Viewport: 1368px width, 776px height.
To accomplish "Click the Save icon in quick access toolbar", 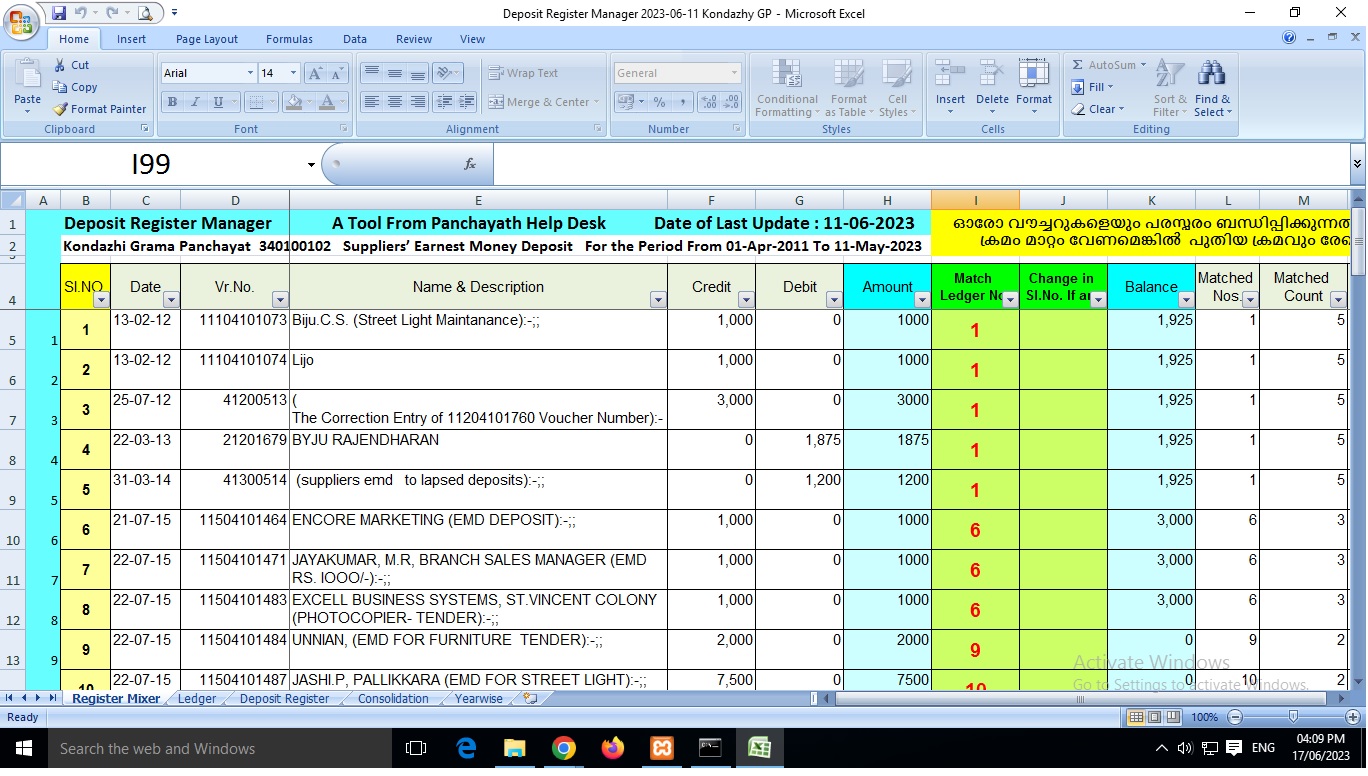I will 59,13.
